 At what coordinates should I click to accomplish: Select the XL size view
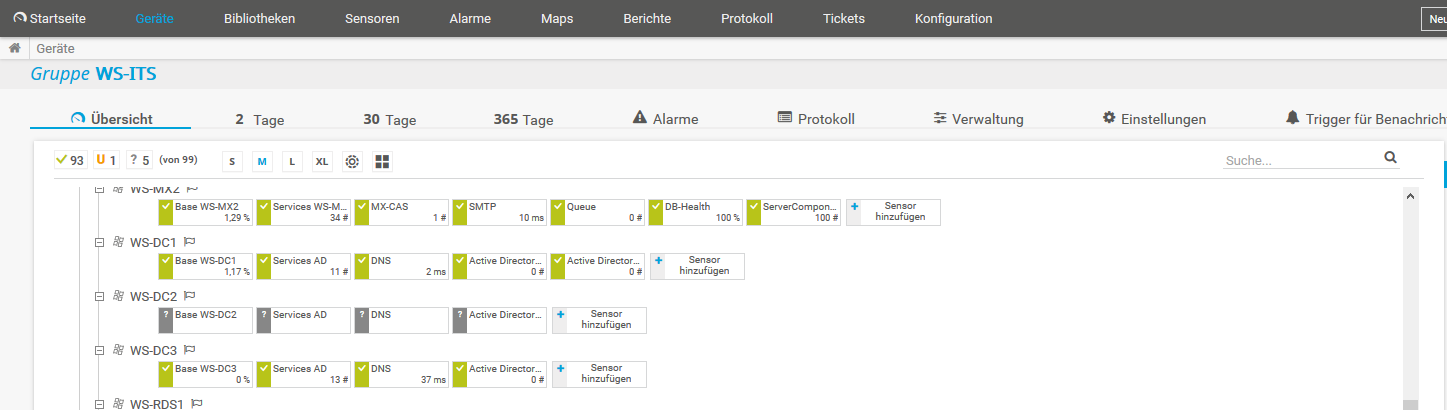(x=322, y=161)
